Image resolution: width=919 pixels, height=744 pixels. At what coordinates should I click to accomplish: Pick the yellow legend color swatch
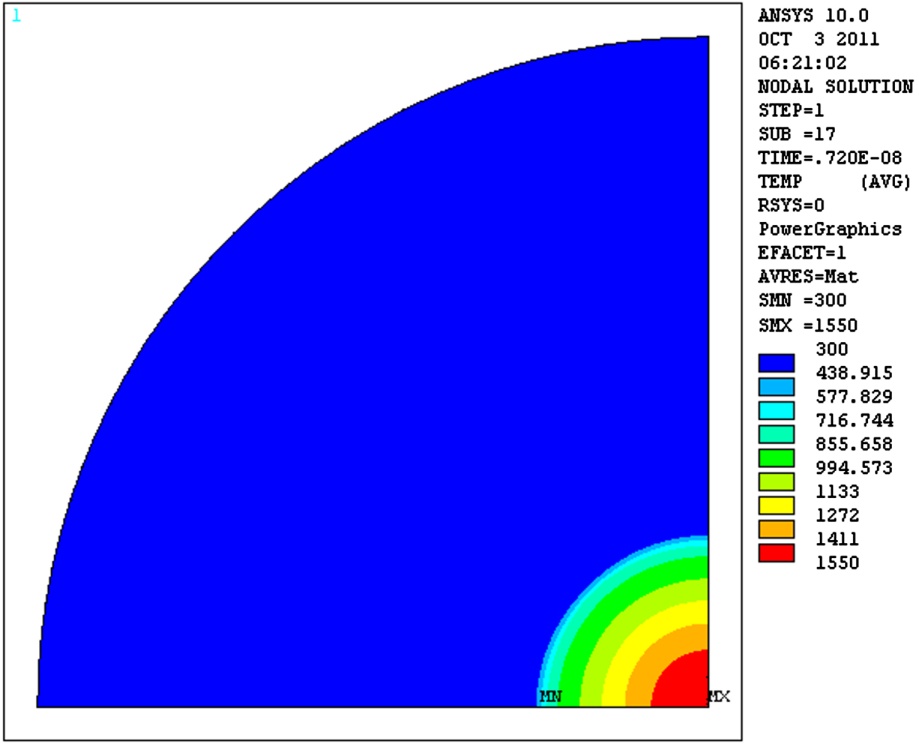[x=776, y=505]
